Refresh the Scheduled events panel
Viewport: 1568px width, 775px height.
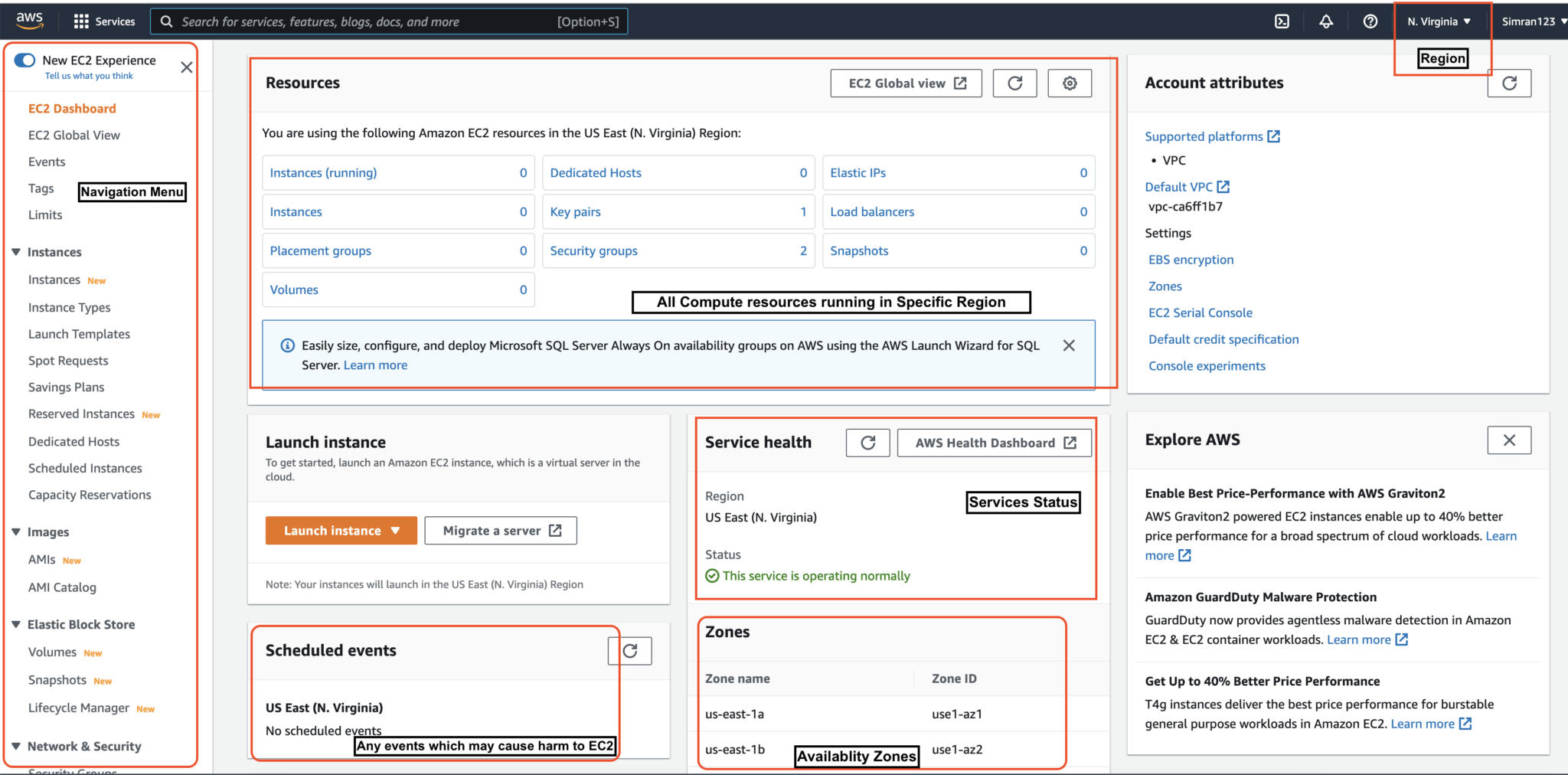click(x=629, y=651)
